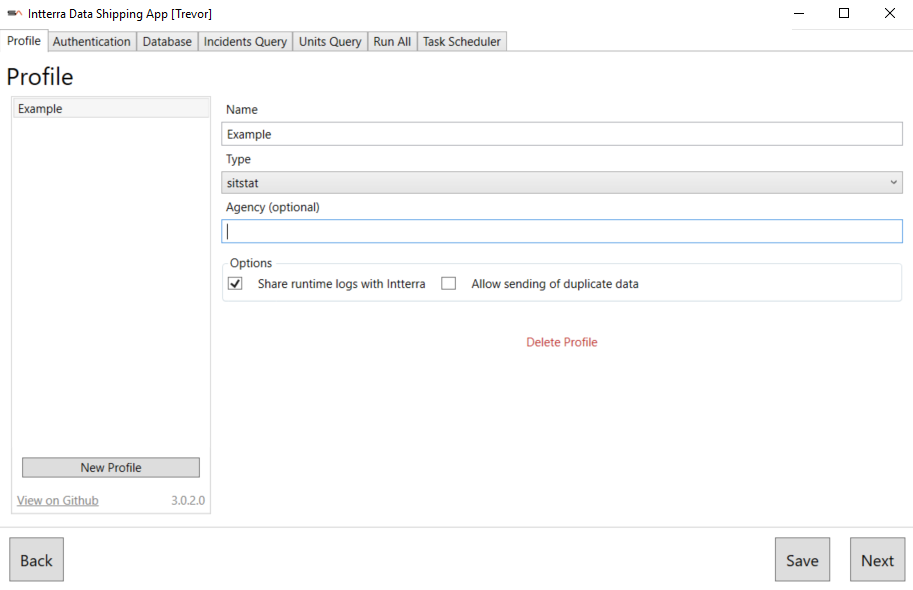Open the Run All tab
Viewport: 913px width, 590px height.
[x=392, y=41]
